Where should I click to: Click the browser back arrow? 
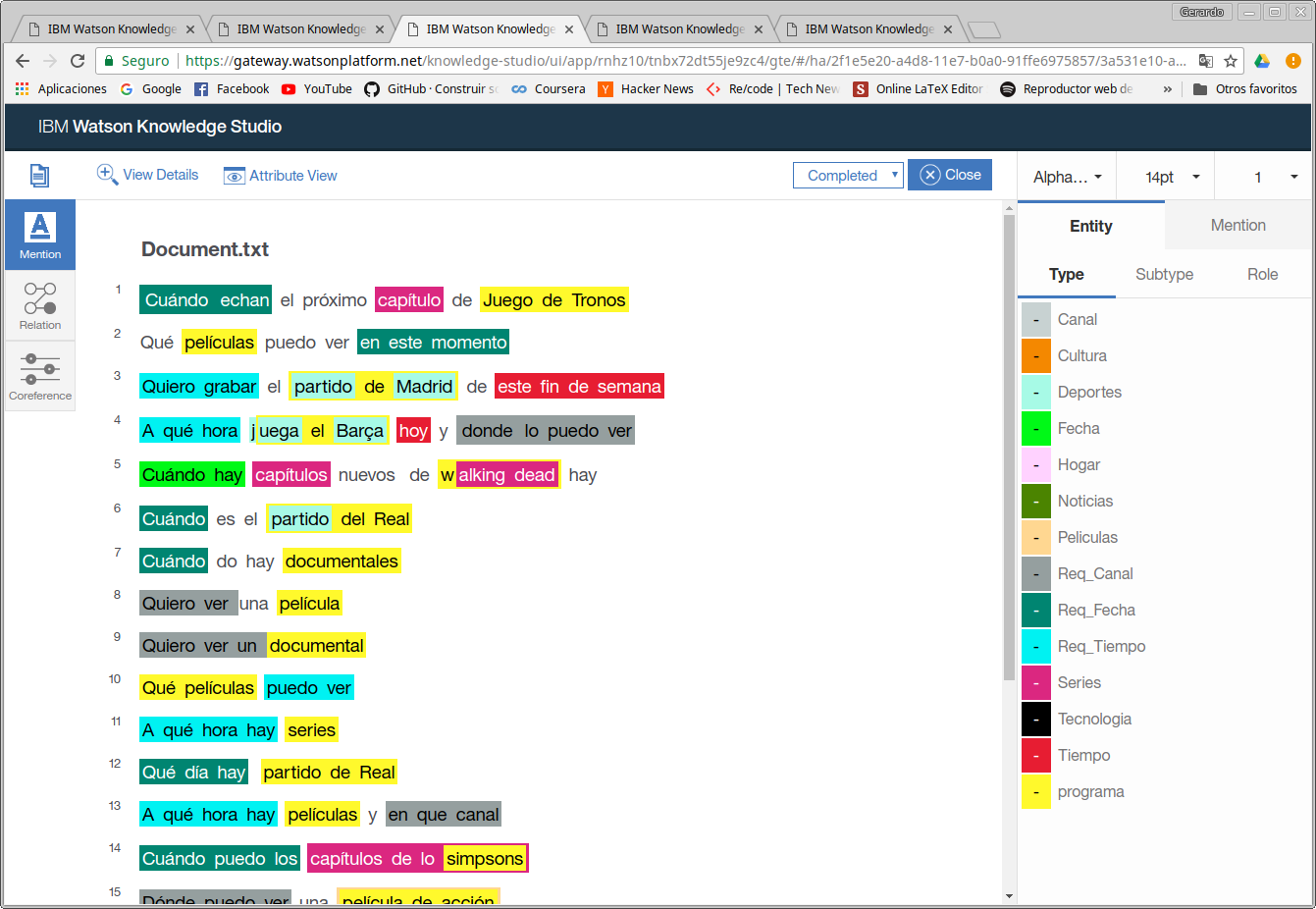click(x=23, y=61)
